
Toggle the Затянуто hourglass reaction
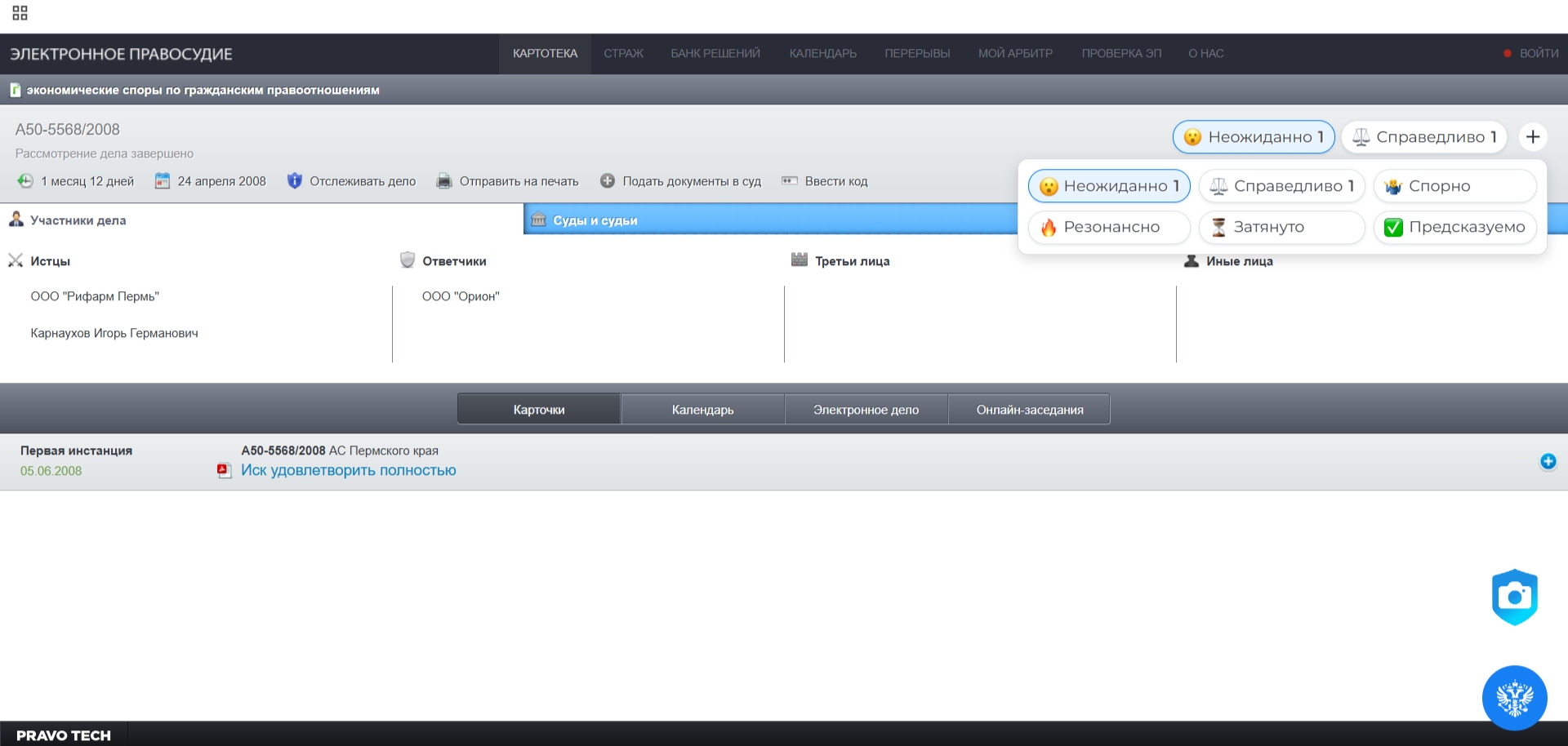click(1281, 227)
